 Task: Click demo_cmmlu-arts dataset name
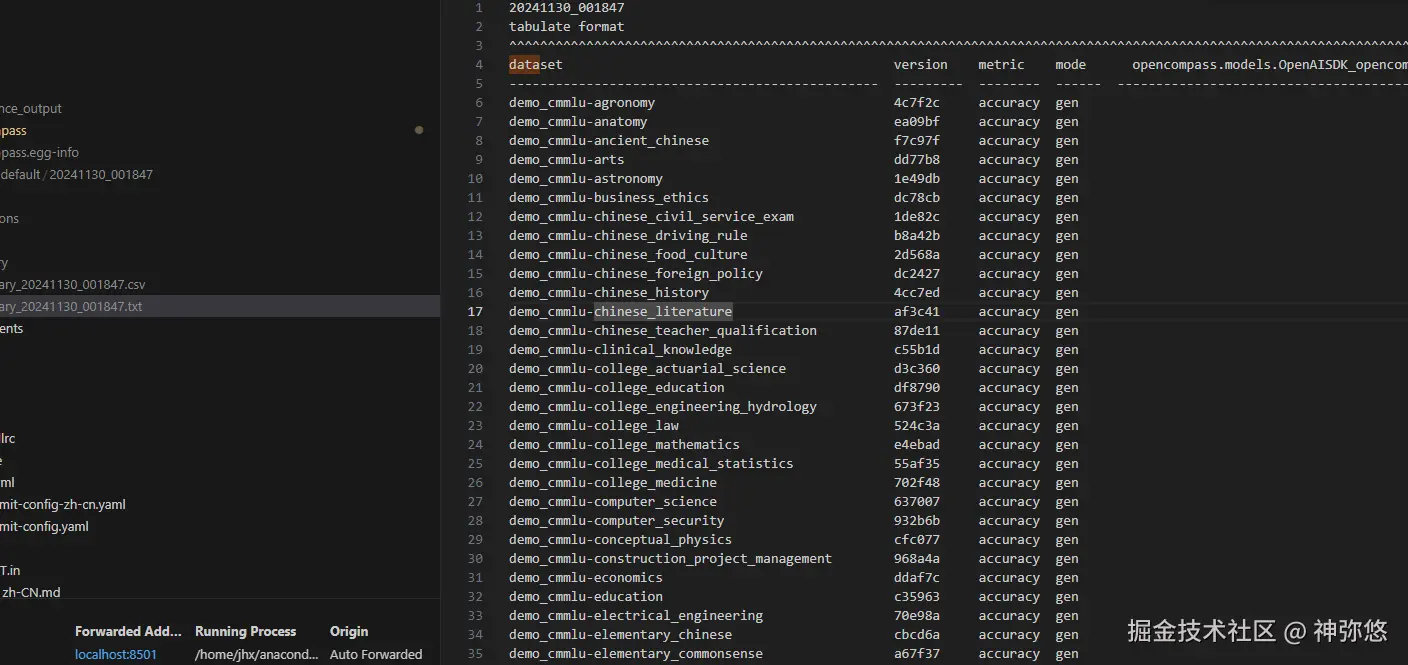[x=567, y=159]
